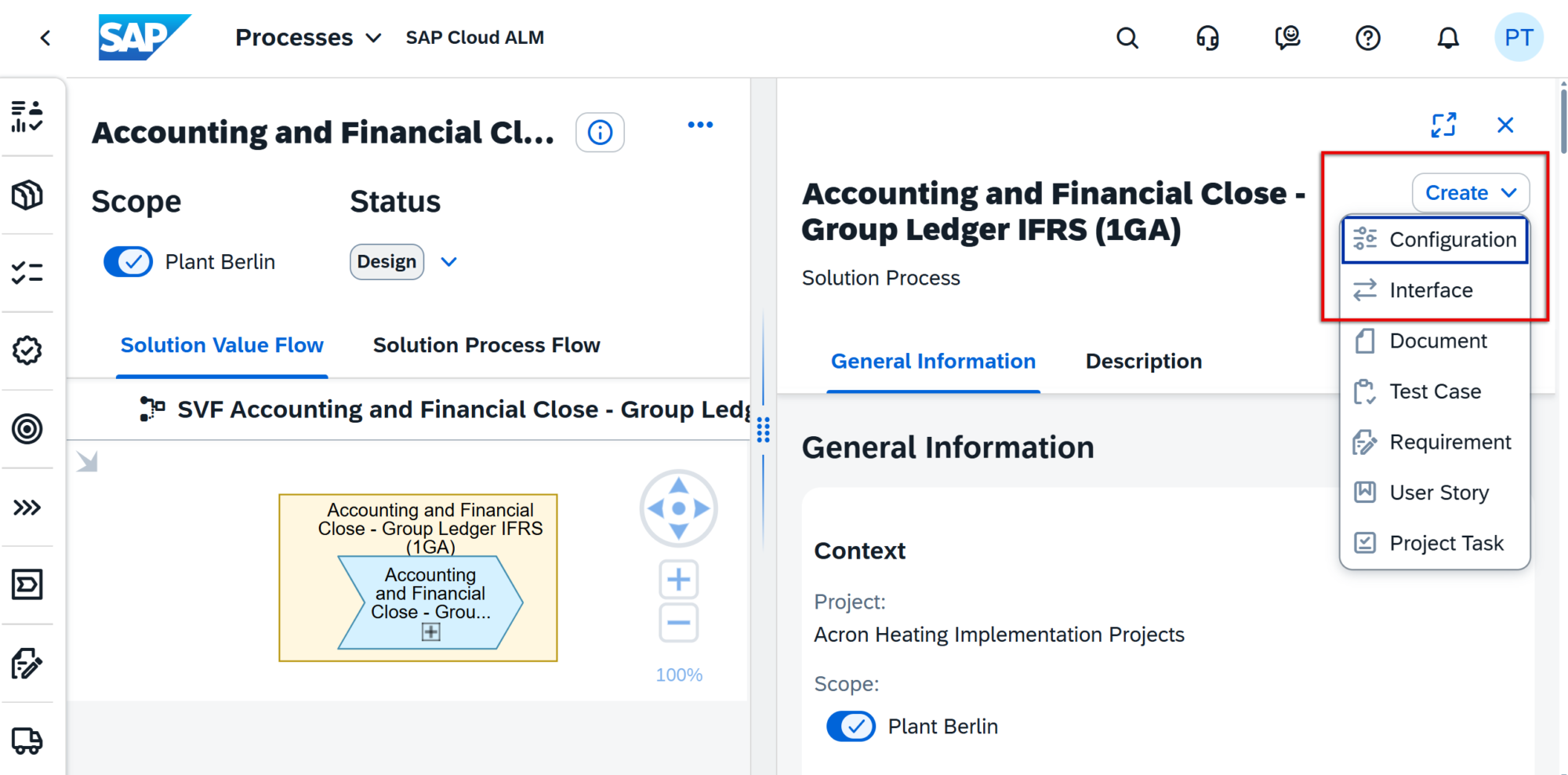Click zoom in plus button on diagram
This screenshot has width=1568, height=775.
coord(678,580)
